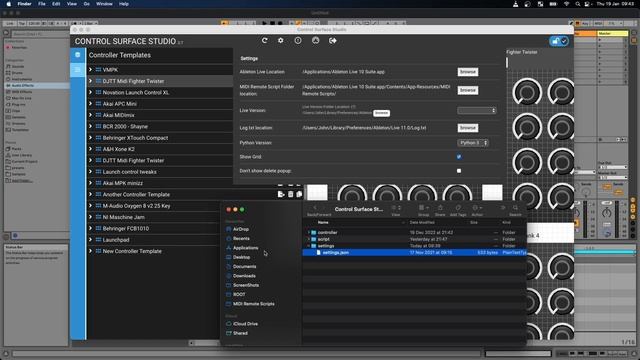This screenshot has height=360, width=640.
Task: Click the Share icon in Finder toolbar
Action: coord(440,208)
